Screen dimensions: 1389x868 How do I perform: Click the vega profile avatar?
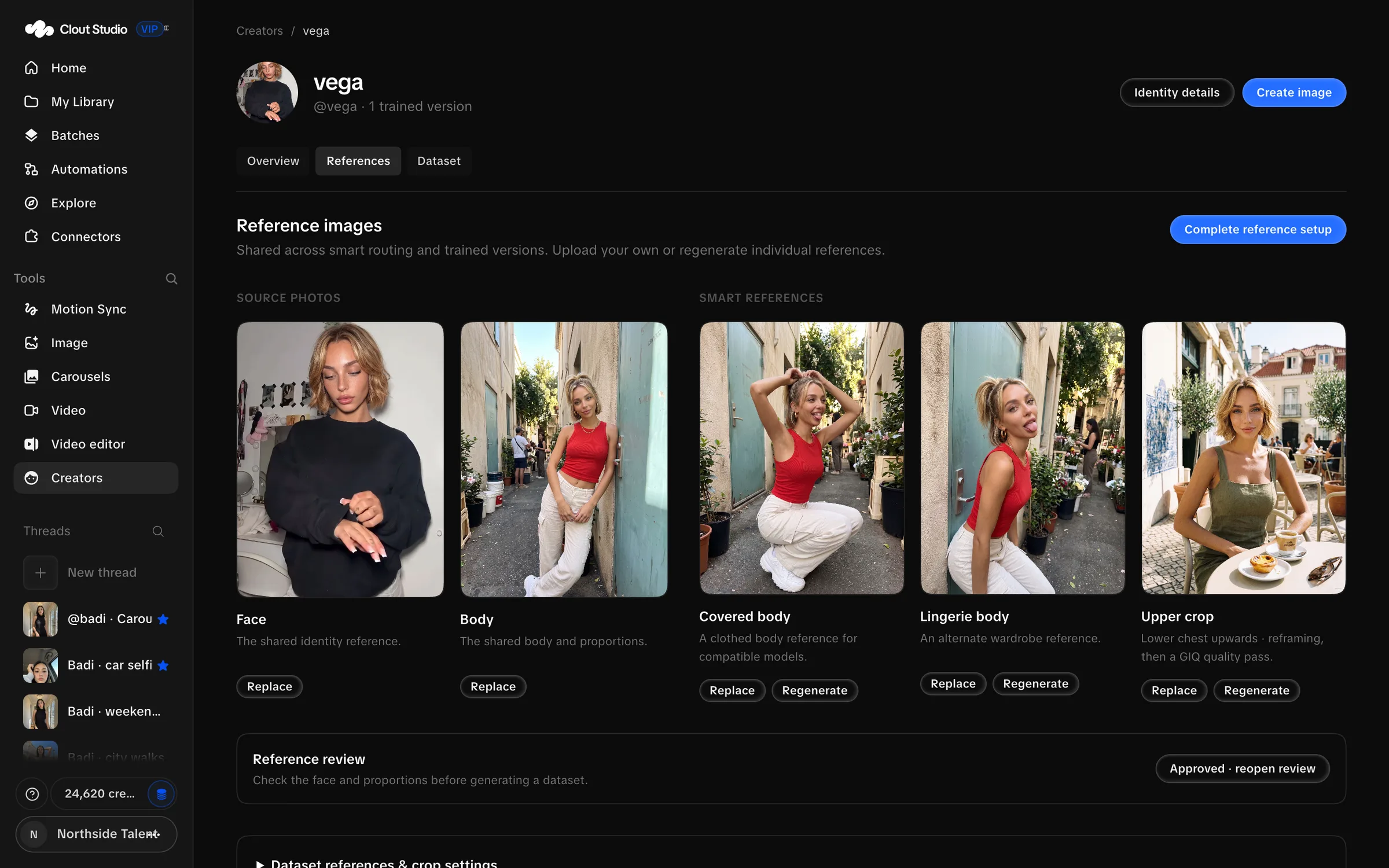pos(267,93)
